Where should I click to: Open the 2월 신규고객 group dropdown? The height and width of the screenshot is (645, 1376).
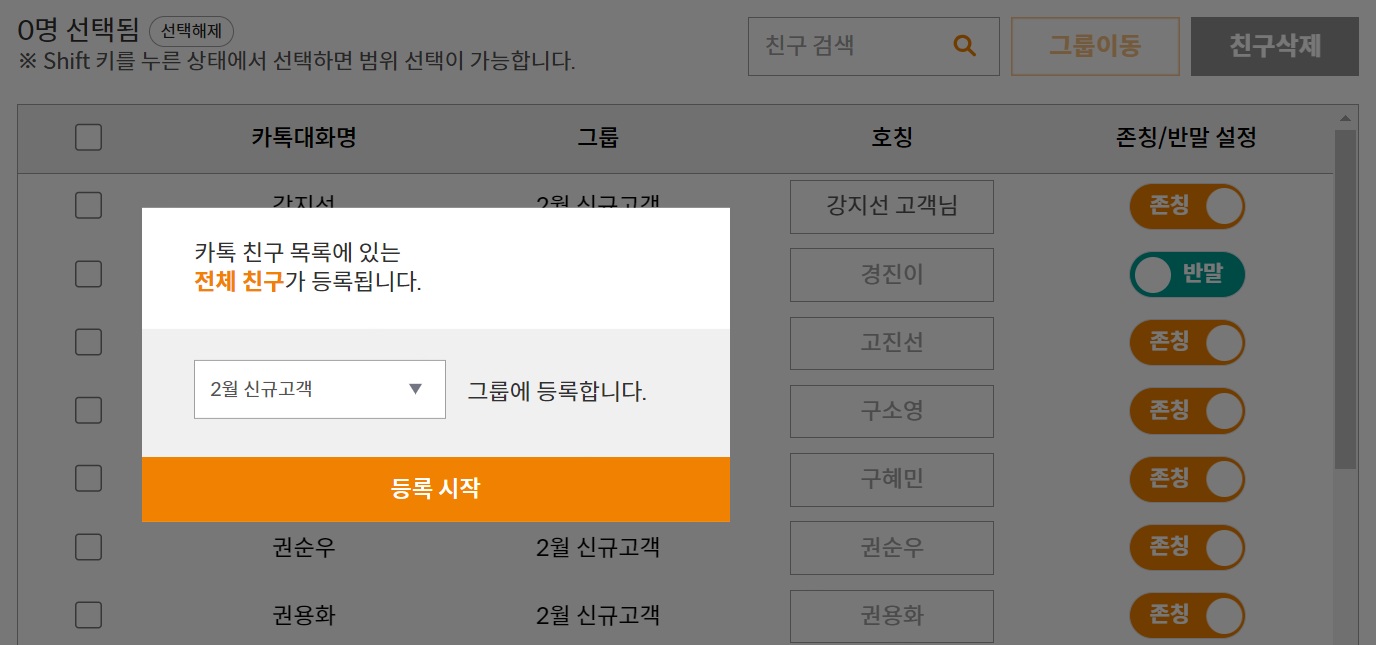319,389
